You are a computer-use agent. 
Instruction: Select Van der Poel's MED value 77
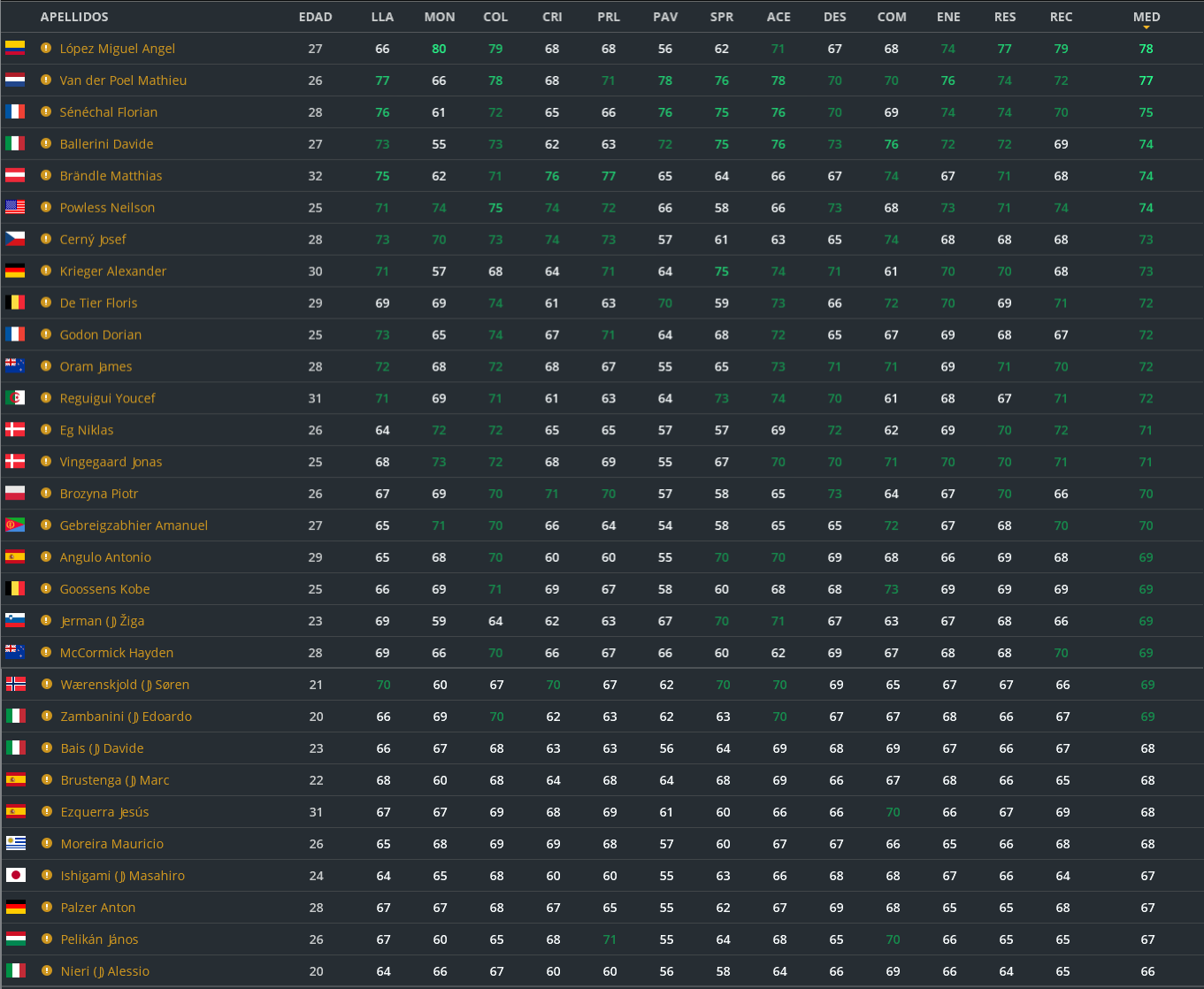(1146, 80)
